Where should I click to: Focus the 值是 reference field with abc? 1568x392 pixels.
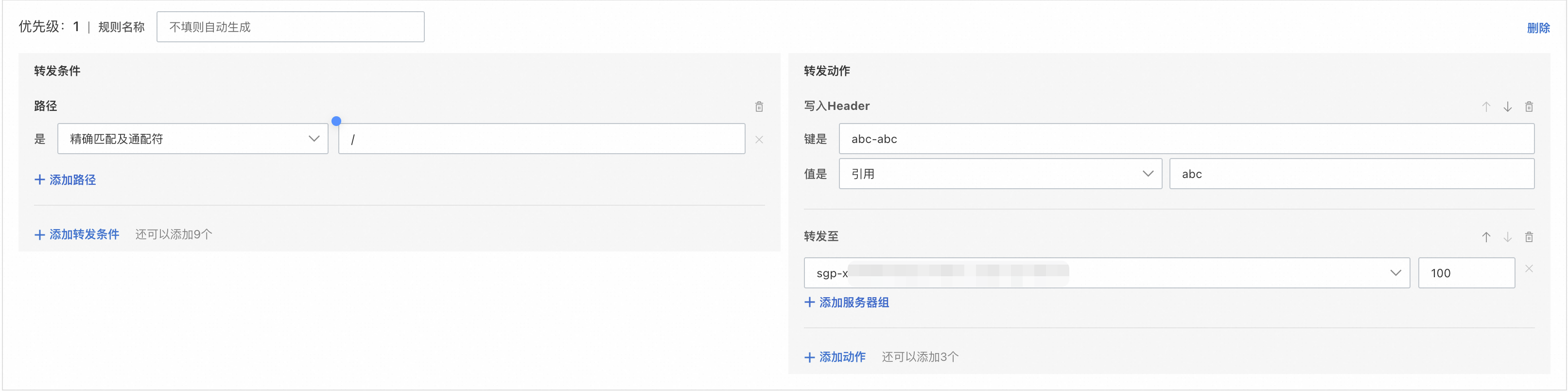point(1352,174)
